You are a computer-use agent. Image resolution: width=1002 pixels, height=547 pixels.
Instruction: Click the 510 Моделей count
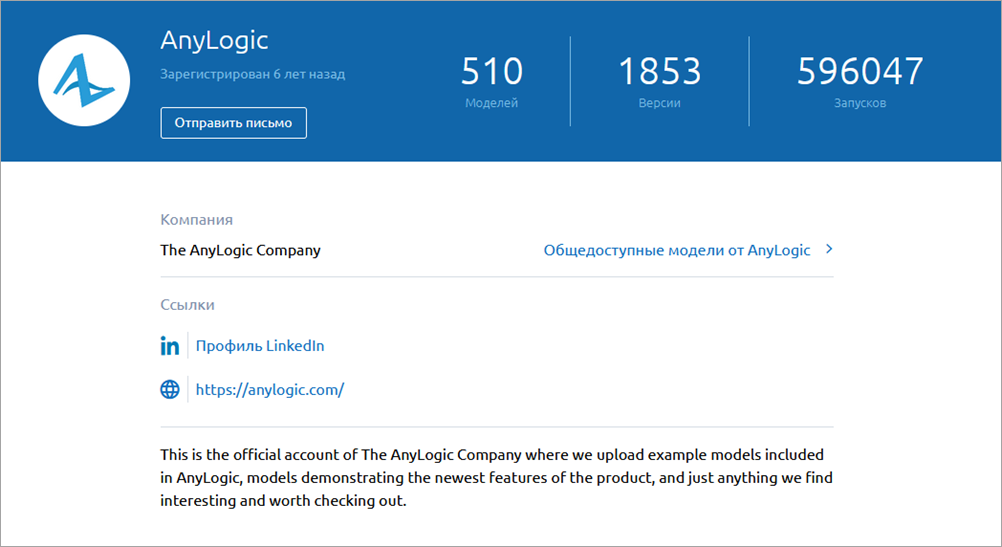click(491, 81)
